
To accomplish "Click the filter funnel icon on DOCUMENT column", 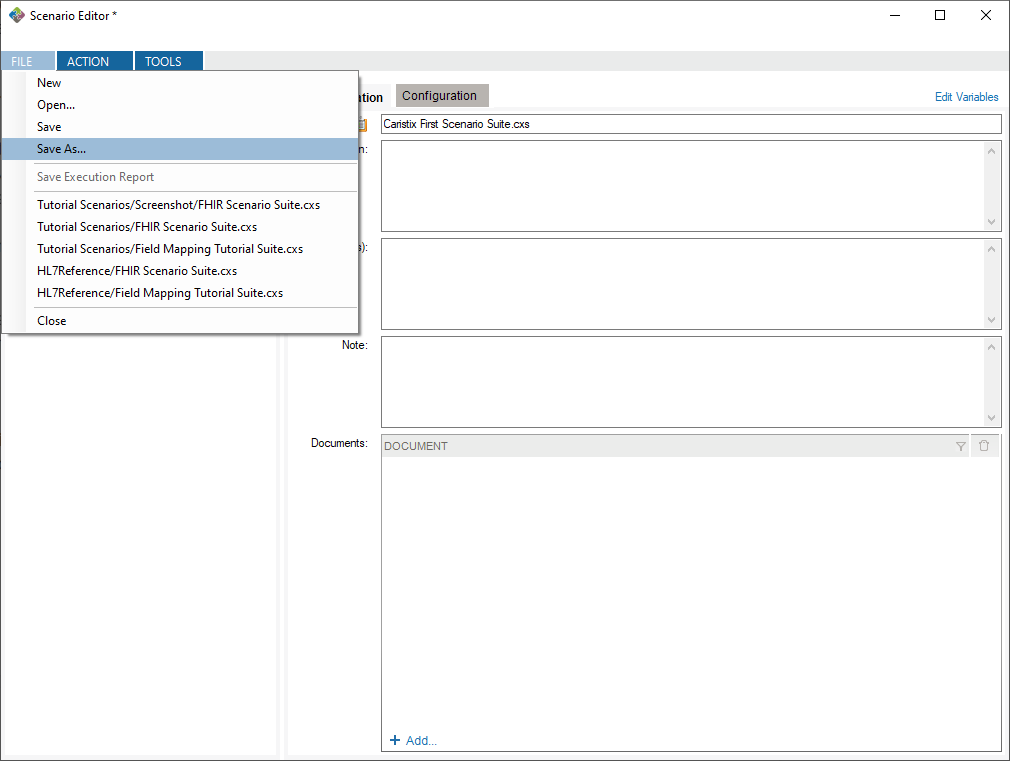I will 961,445.
